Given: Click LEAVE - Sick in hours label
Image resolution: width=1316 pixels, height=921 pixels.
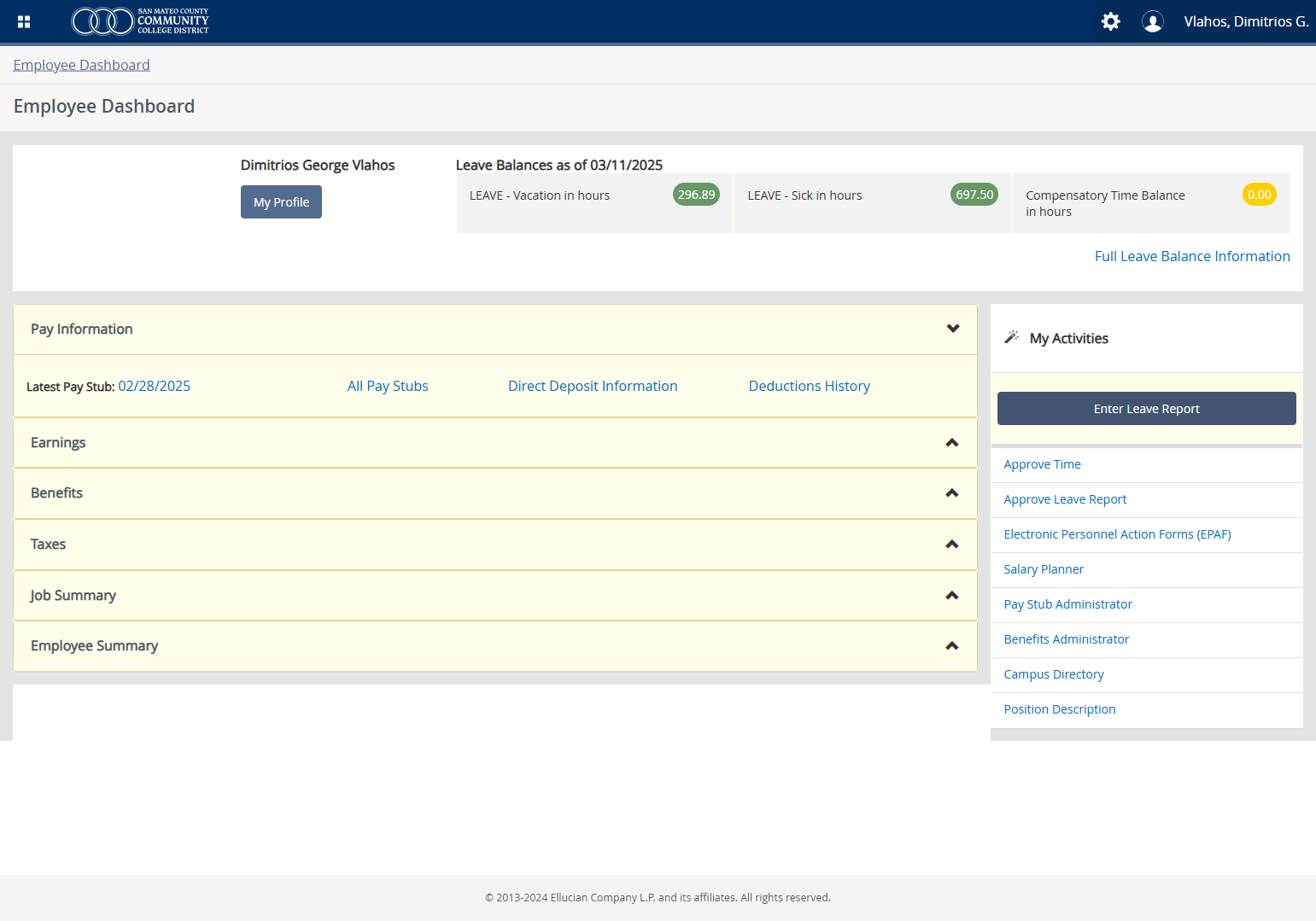Looking at the screenshot, I should [804, 195].
